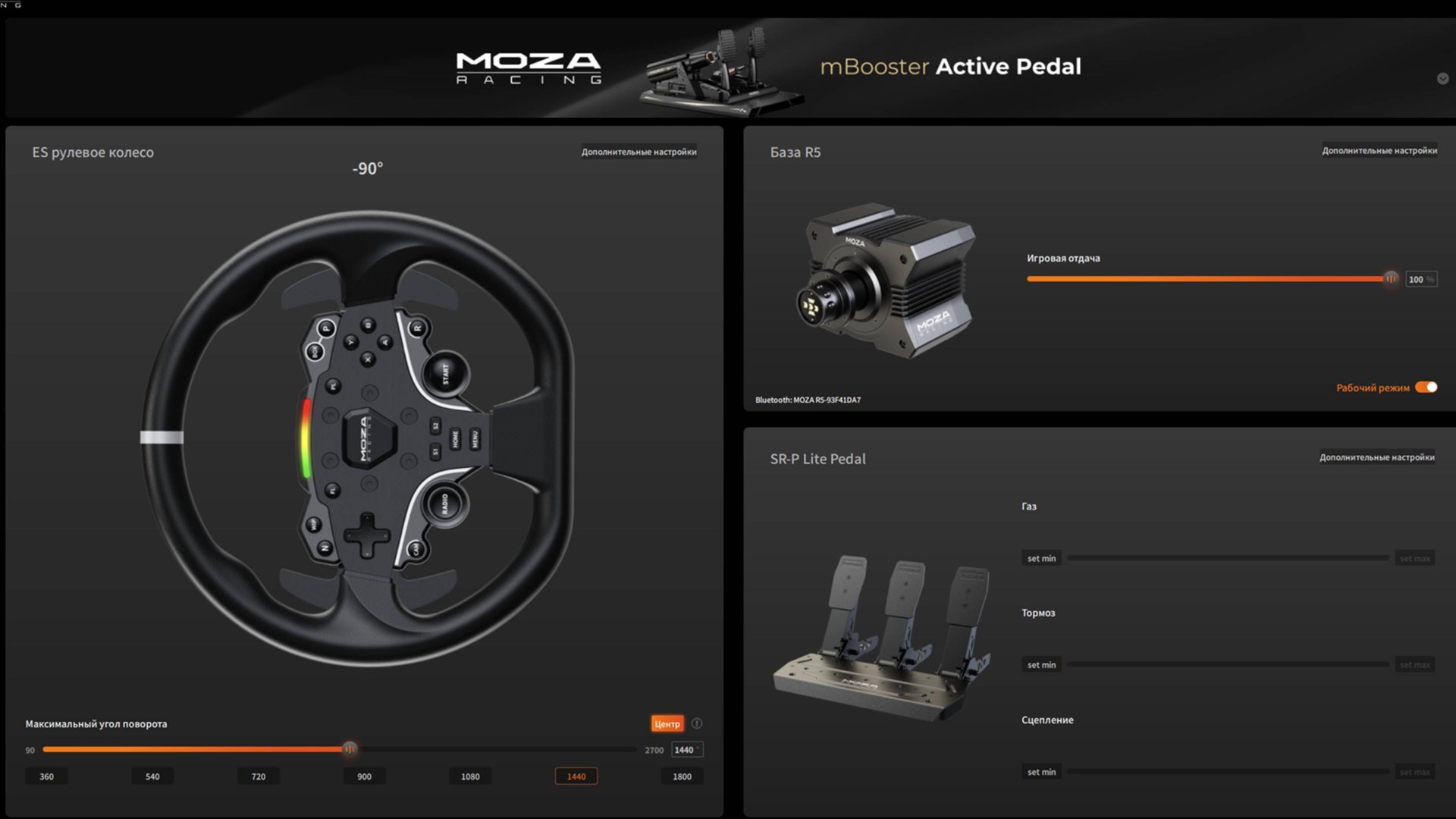Open Дополнительные настройки for База R5
1456x819 pixels.
pos(1380,150)
